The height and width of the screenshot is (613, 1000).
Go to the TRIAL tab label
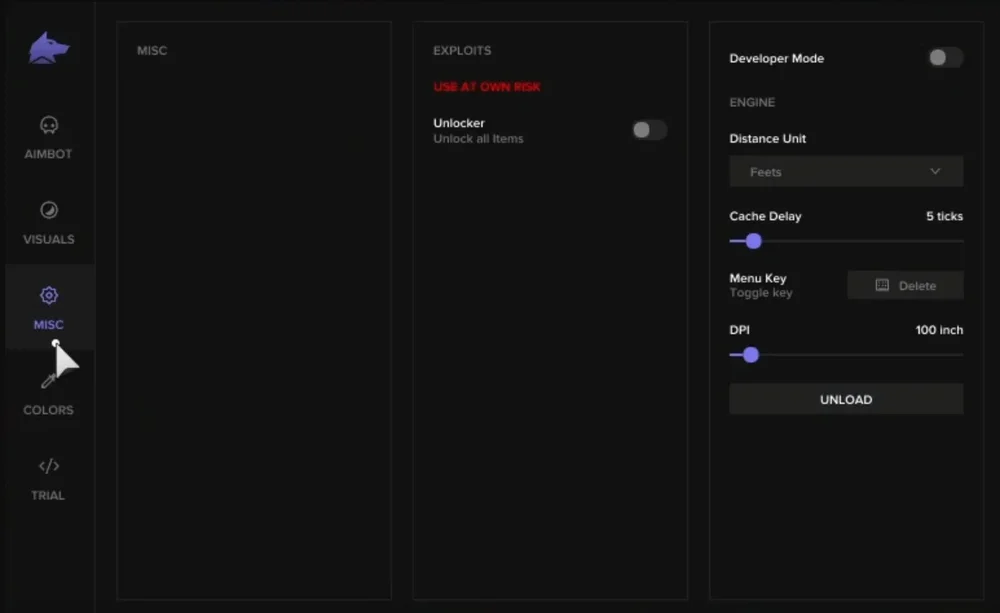point(48,495)
